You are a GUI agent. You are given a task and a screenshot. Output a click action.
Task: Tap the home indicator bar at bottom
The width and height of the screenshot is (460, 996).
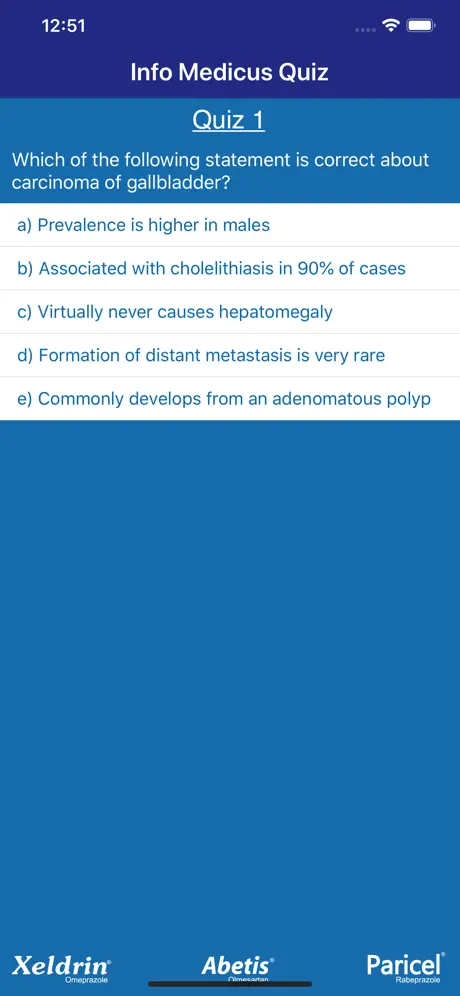(230, 984)
